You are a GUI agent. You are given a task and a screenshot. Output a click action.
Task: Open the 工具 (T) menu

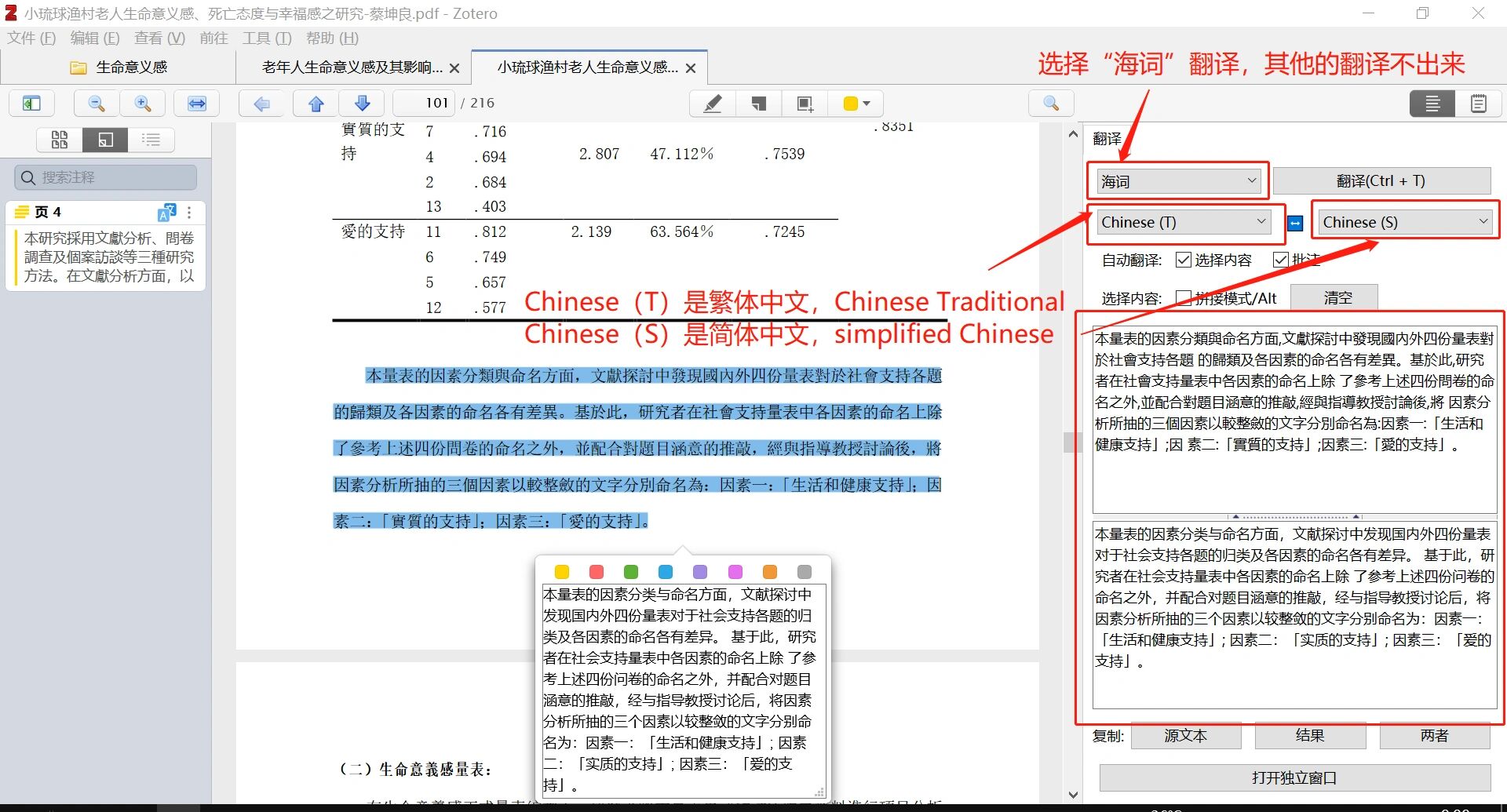click(267, 38)
